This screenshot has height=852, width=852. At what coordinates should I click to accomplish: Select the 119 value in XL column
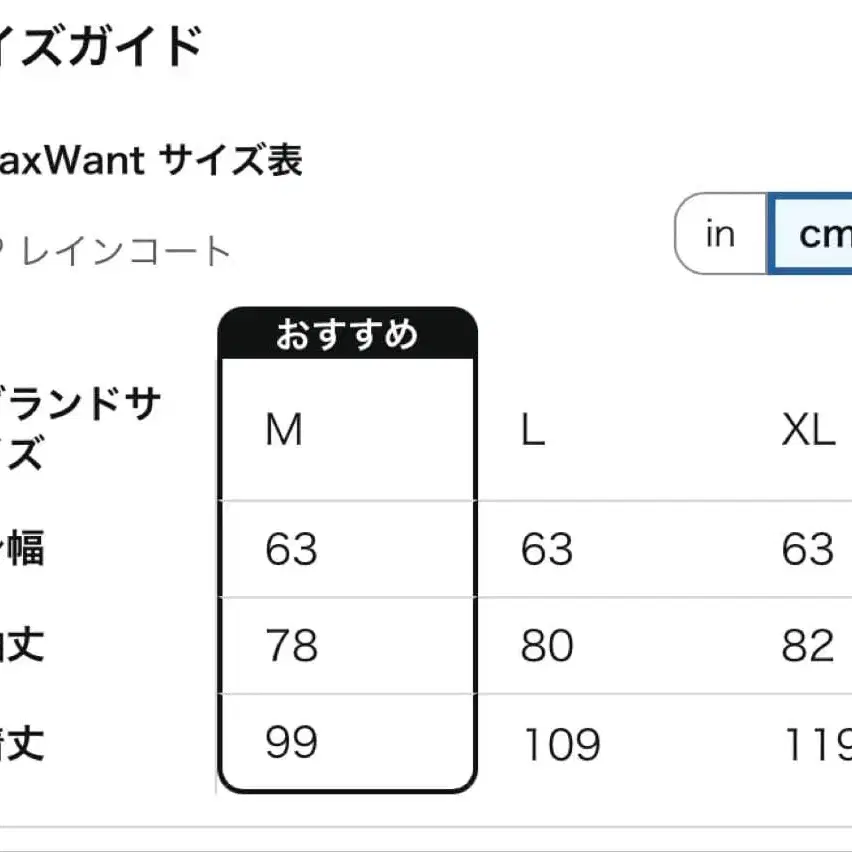click(x=824, y=744)
